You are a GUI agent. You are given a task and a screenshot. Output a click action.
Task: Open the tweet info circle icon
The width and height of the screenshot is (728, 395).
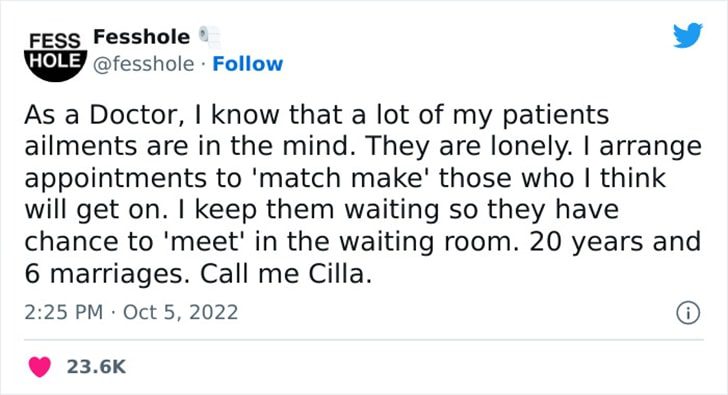[688, 313]
